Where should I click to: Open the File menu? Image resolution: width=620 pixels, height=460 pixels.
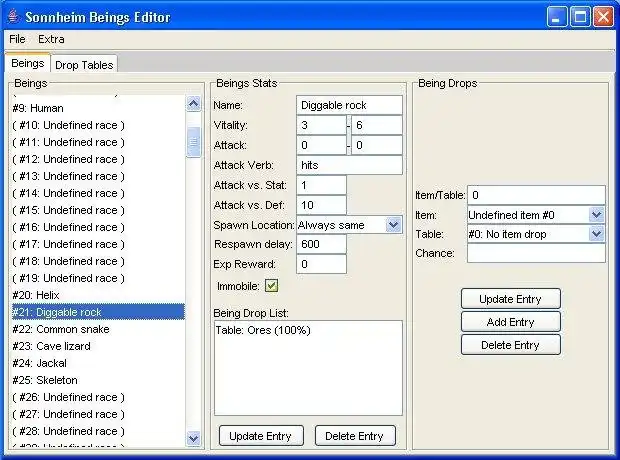[x=17, y=39]
